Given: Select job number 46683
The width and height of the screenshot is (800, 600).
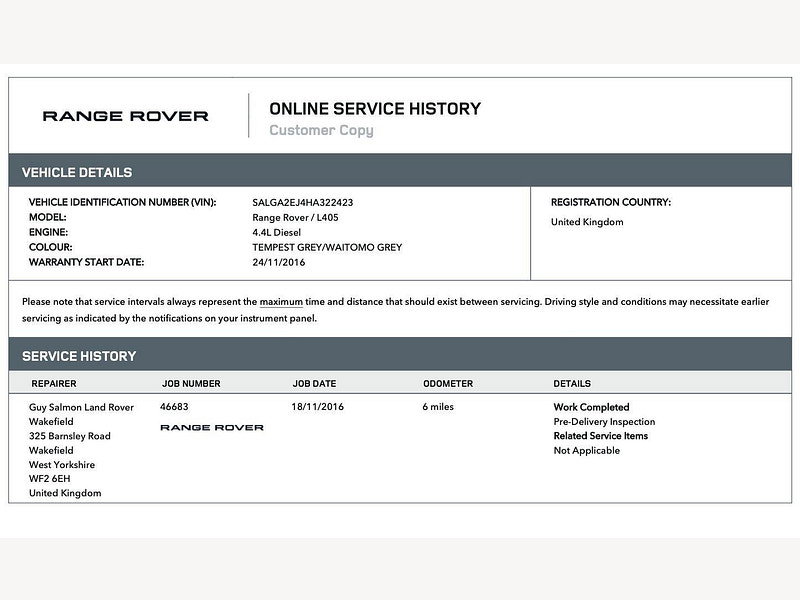Looking at the screenshot, I should 174,407.
